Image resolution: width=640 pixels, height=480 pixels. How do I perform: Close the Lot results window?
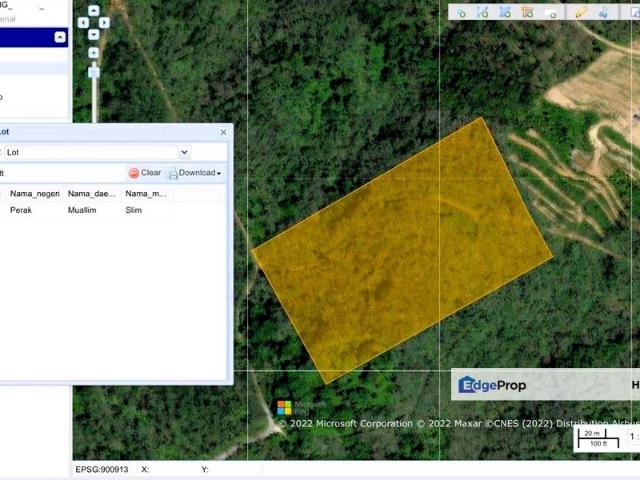[x=222, y=131]
